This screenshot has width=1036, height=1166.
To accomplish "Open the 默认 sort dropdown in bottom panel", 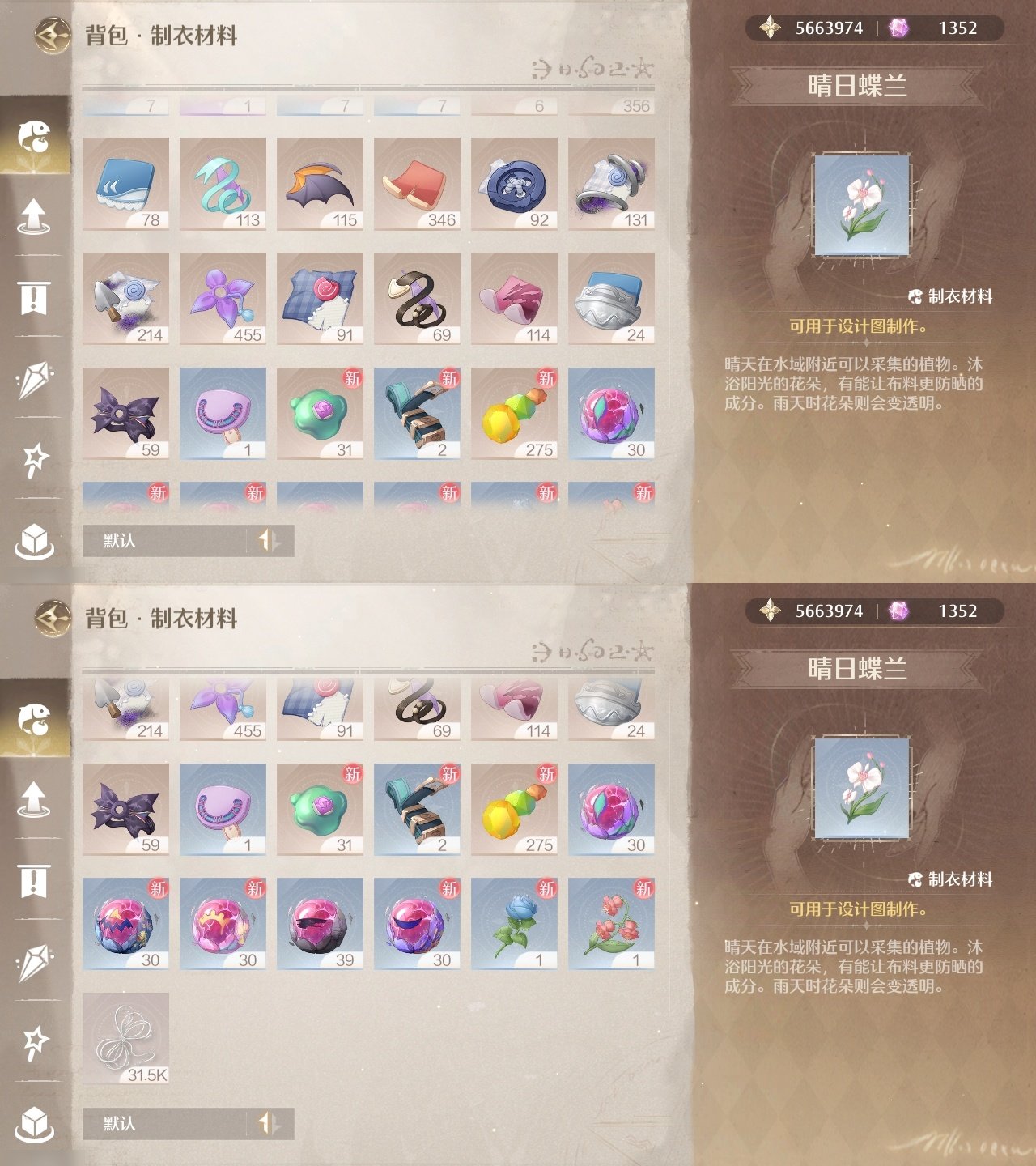I will (x=165, y=1123).
